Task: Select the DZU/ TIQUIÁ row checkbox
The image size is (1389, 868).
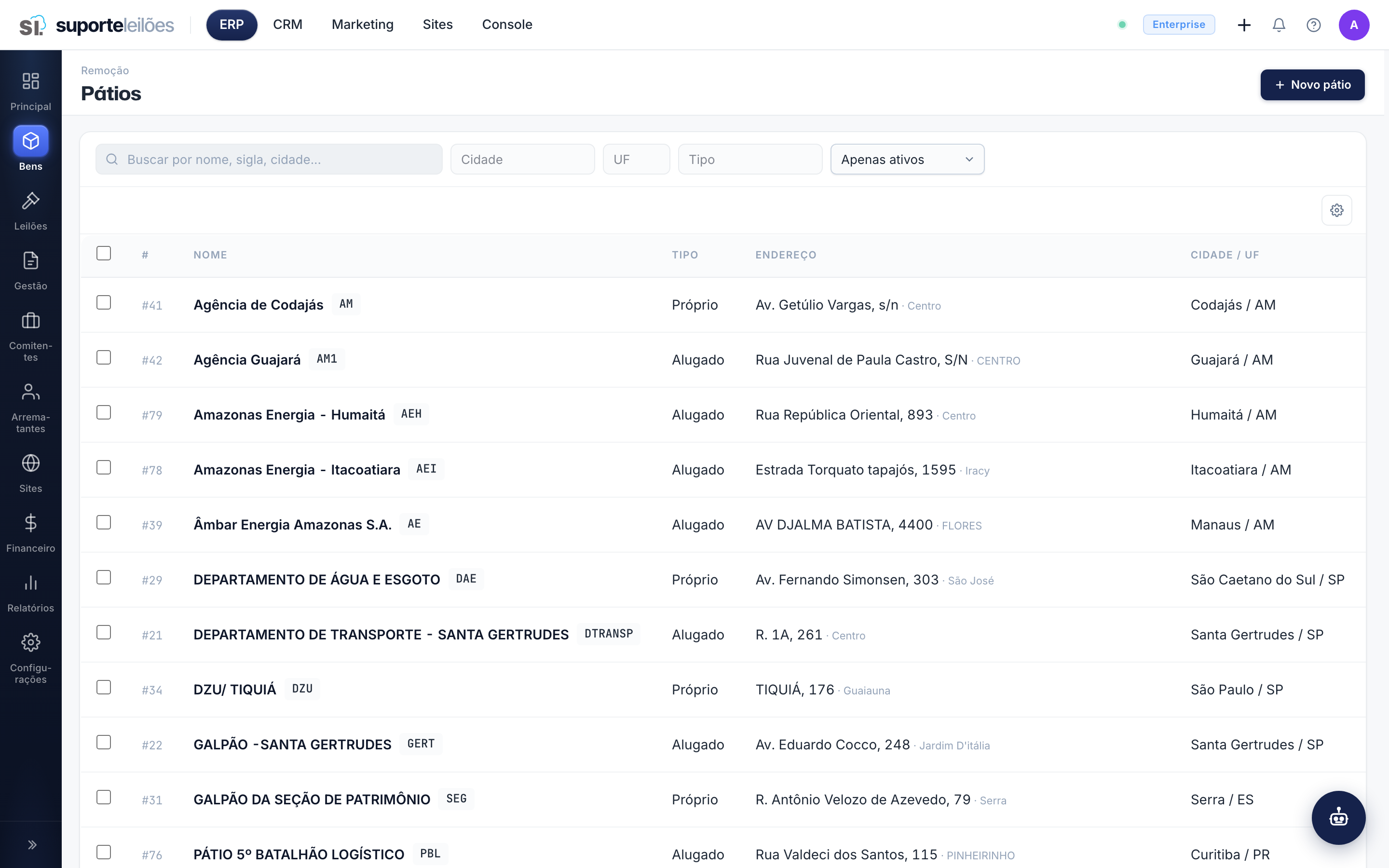Action: (104, 687)
